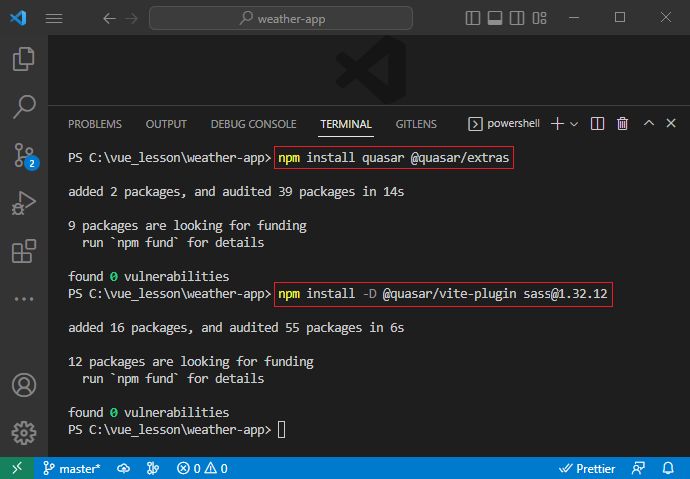Image resolution: width=690 pixels, height=479 pixels.
Task: Minimize the VS Code window
Action: click(574, 18)
